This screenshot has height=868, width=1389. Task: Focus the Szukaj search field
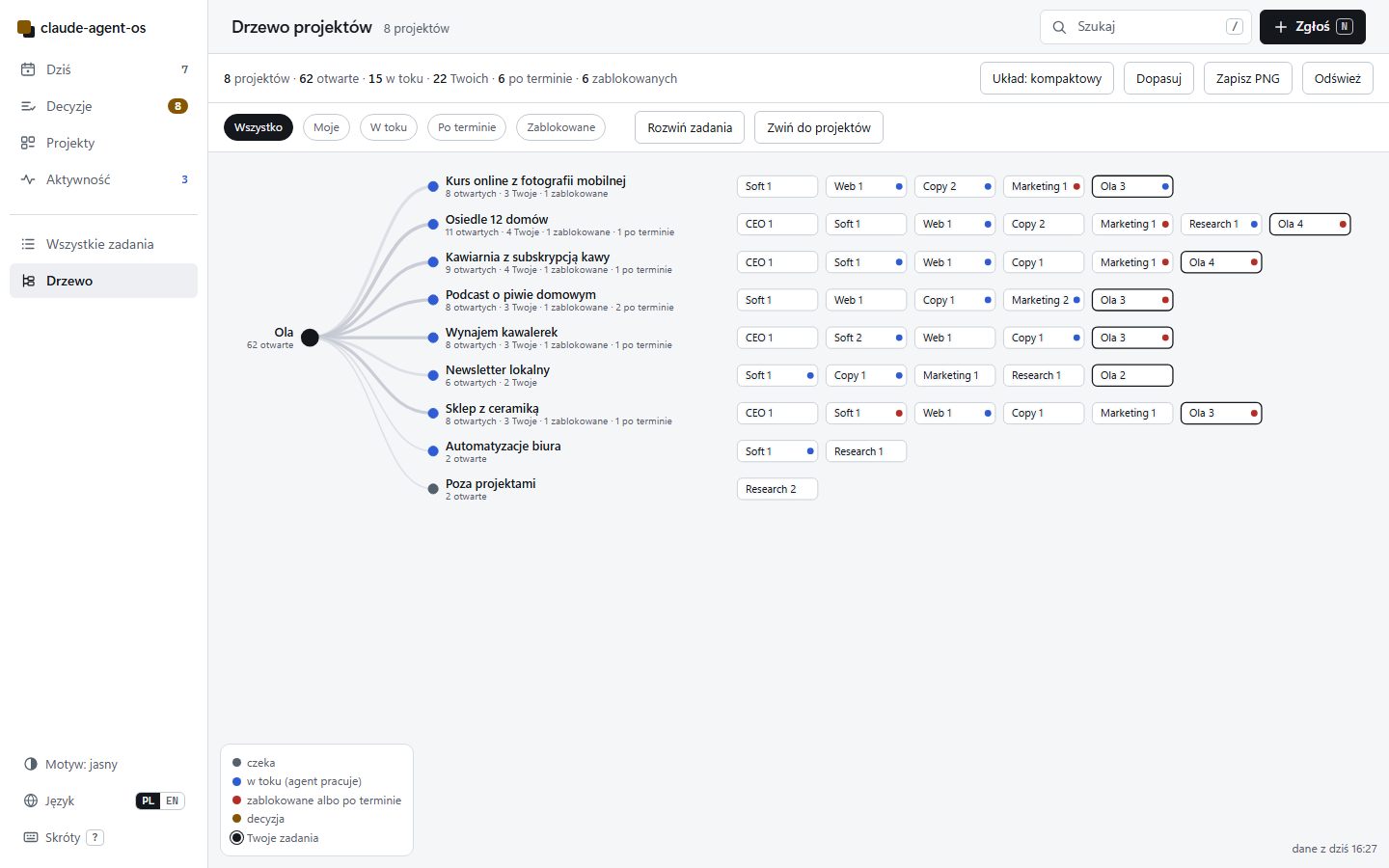[x=1146, y=27]
